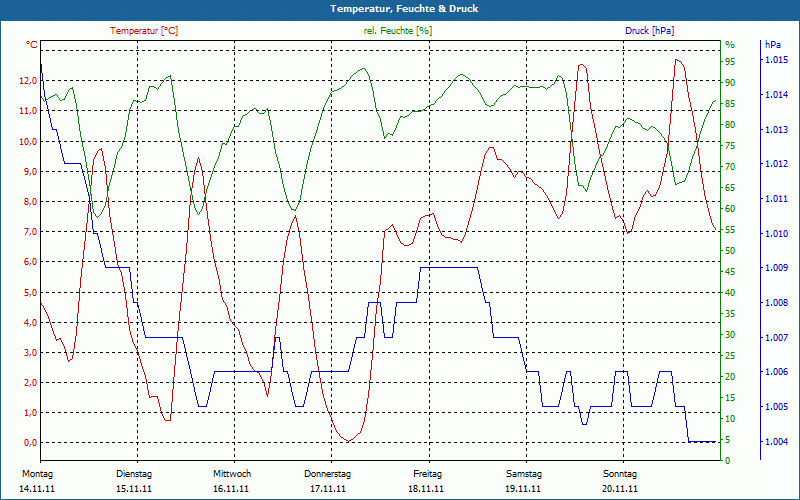Image resolution: width=800 pixels, height=500 pixels.
Task: Click the humidity axis value '50'
Action: tap(730, 251)
